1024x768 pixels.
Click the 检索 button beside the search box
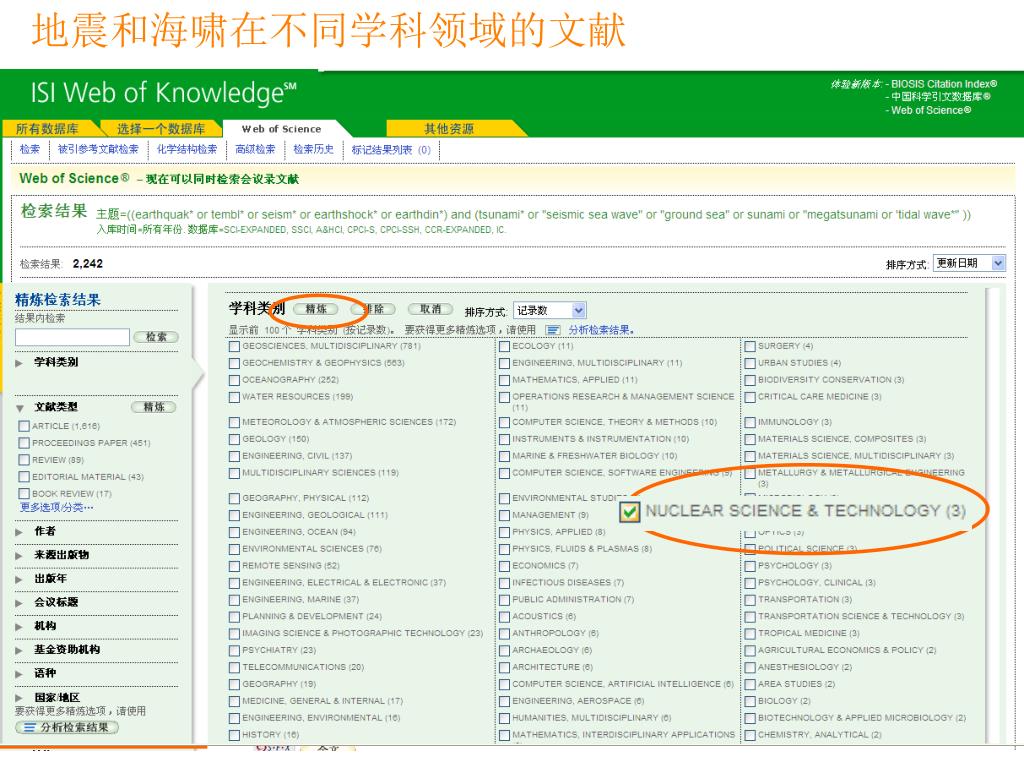click(156, 337)
